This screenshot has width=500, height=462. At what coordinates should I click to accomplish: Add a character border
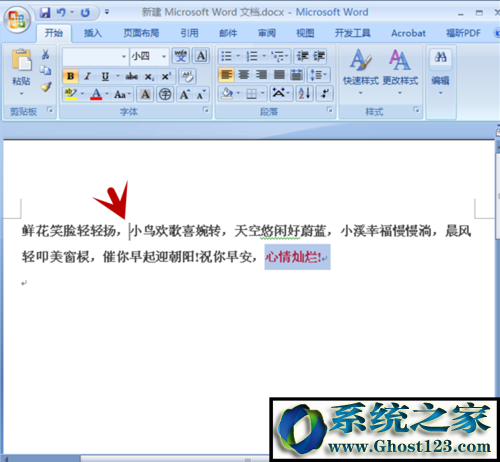pos(201,56)
